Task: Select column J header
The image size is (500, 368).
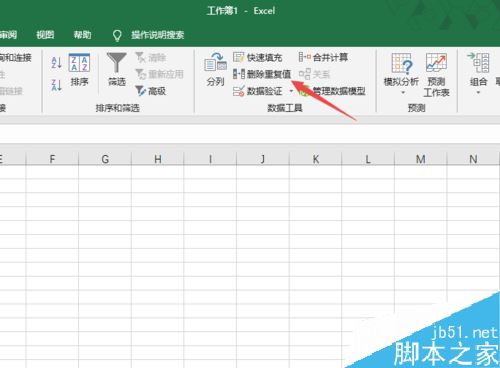Action: tap(263, 159)
